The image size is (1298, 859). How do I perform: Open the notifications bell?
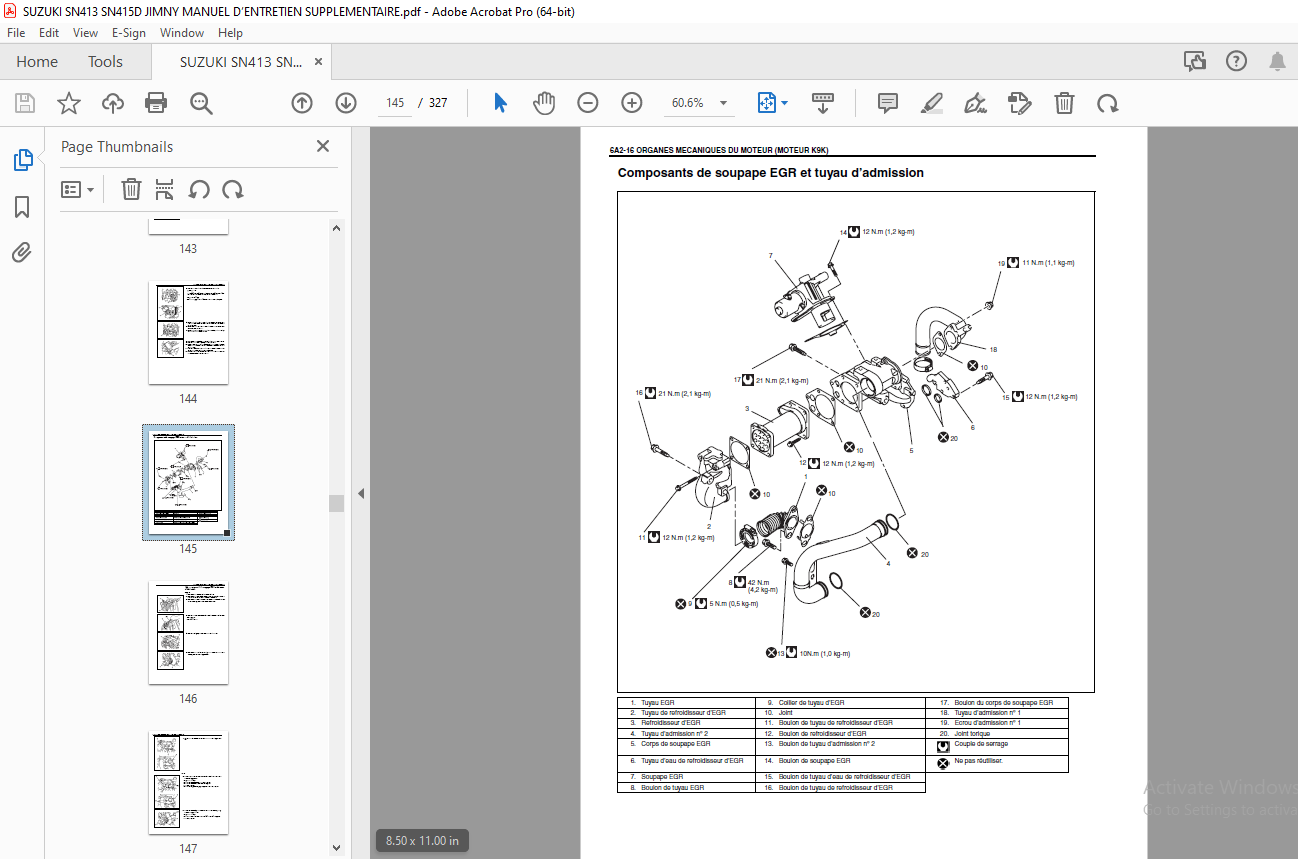(x=1277, y=61)
